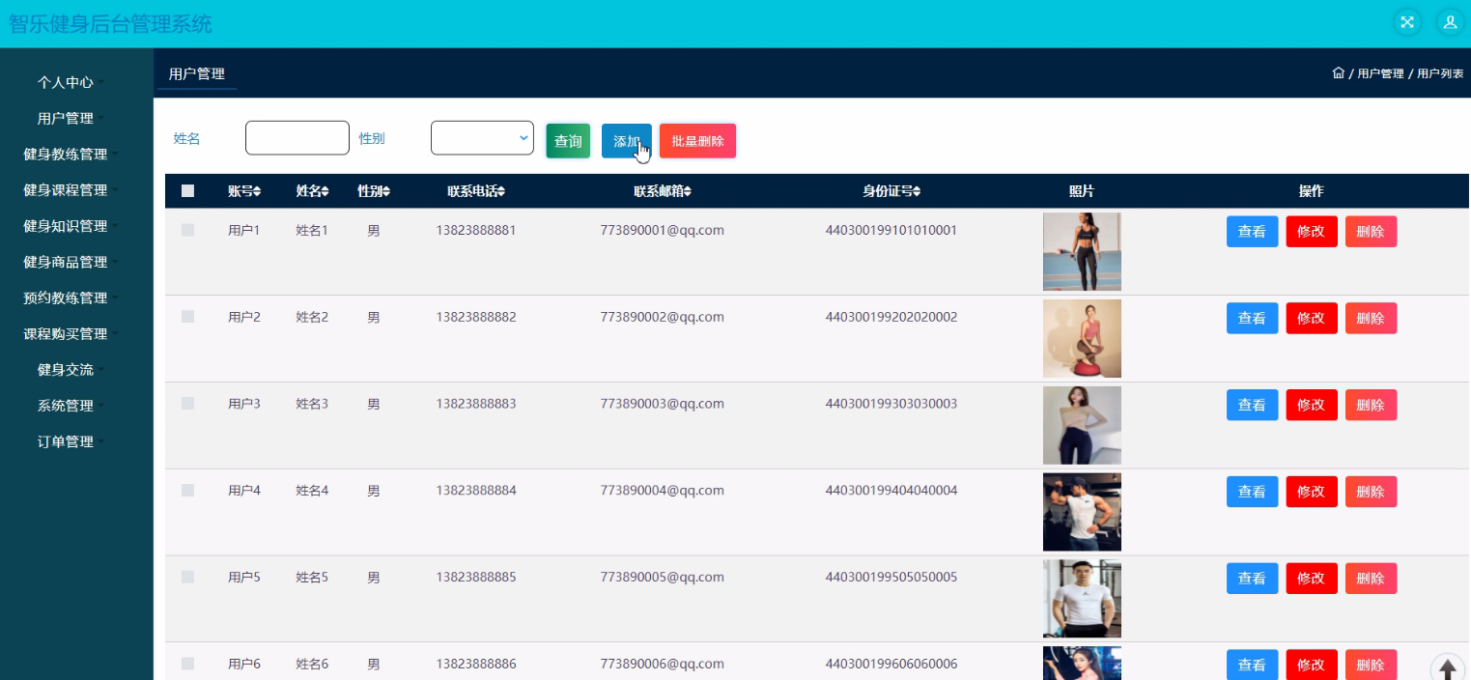This screenshot has width=1471, height=680.
Task: Expand 个人中心 sidebar menu
Action: [x=70, y=82]
